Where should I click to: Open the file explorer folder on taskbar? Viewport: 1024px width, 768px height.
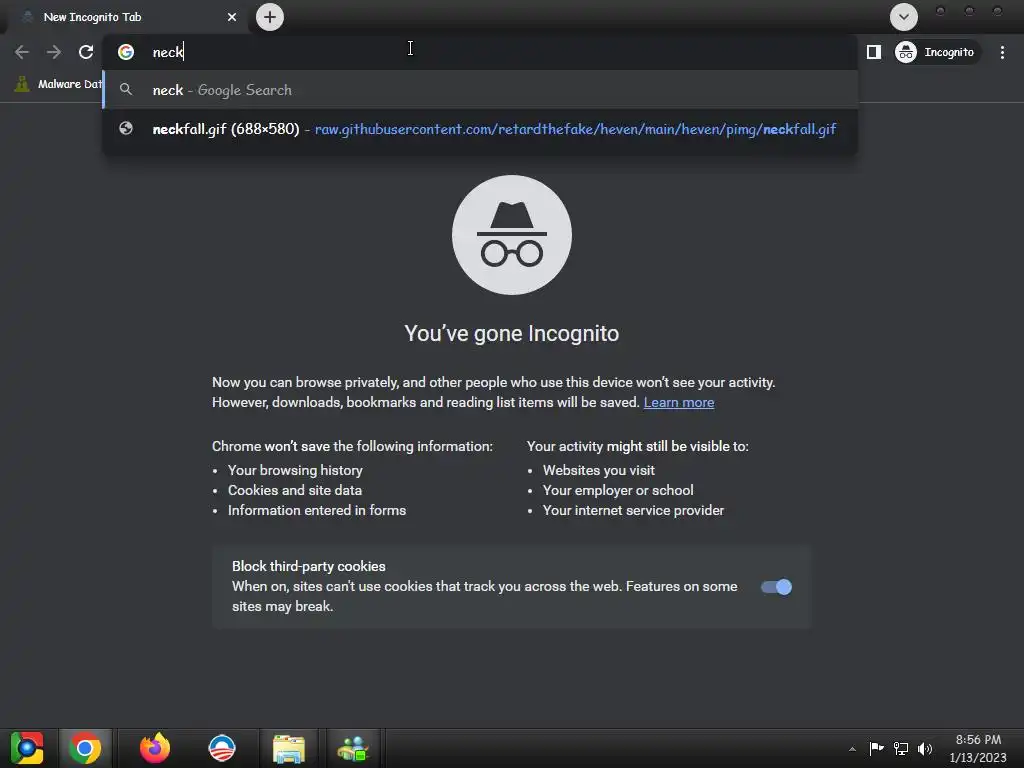pyautogui.click(x=289, y=749)
